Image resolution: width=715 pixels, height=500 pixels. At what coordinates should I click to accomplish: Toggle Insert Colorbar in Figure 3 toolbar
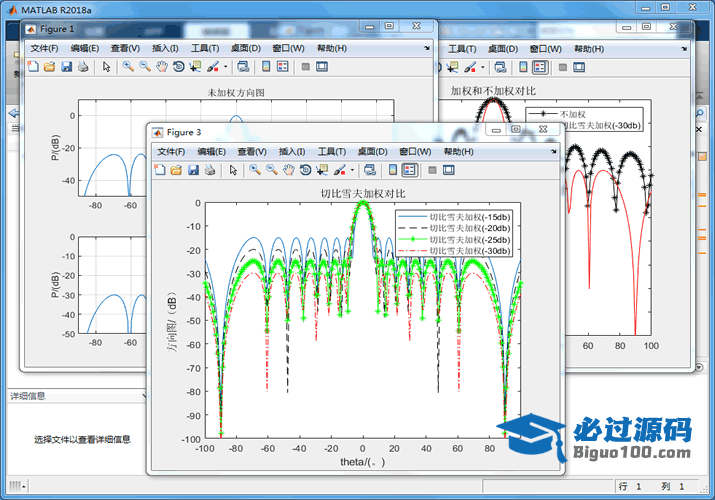point(393,170)
